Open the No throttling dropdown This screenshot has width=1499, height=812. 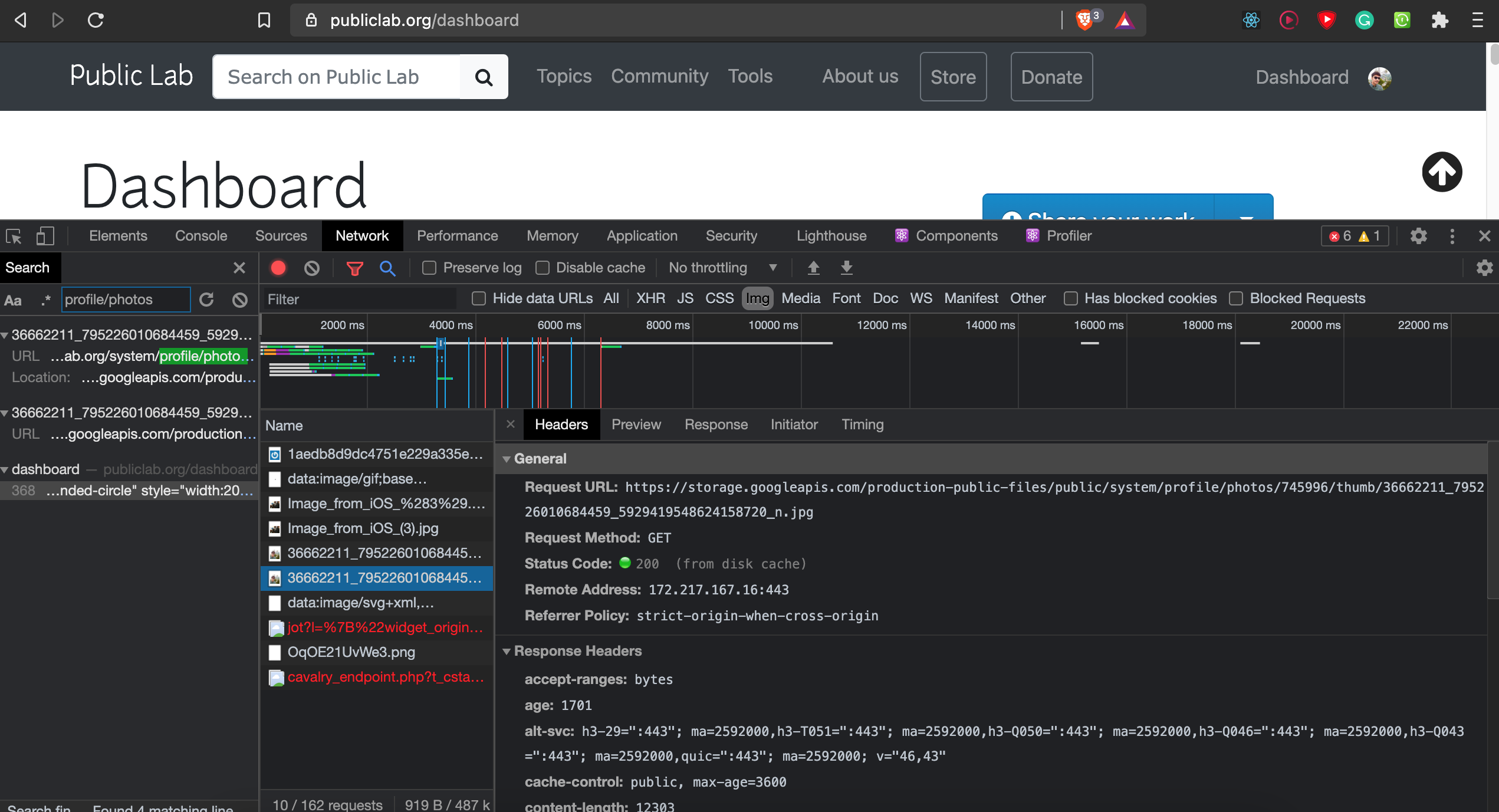click(722, 268)
